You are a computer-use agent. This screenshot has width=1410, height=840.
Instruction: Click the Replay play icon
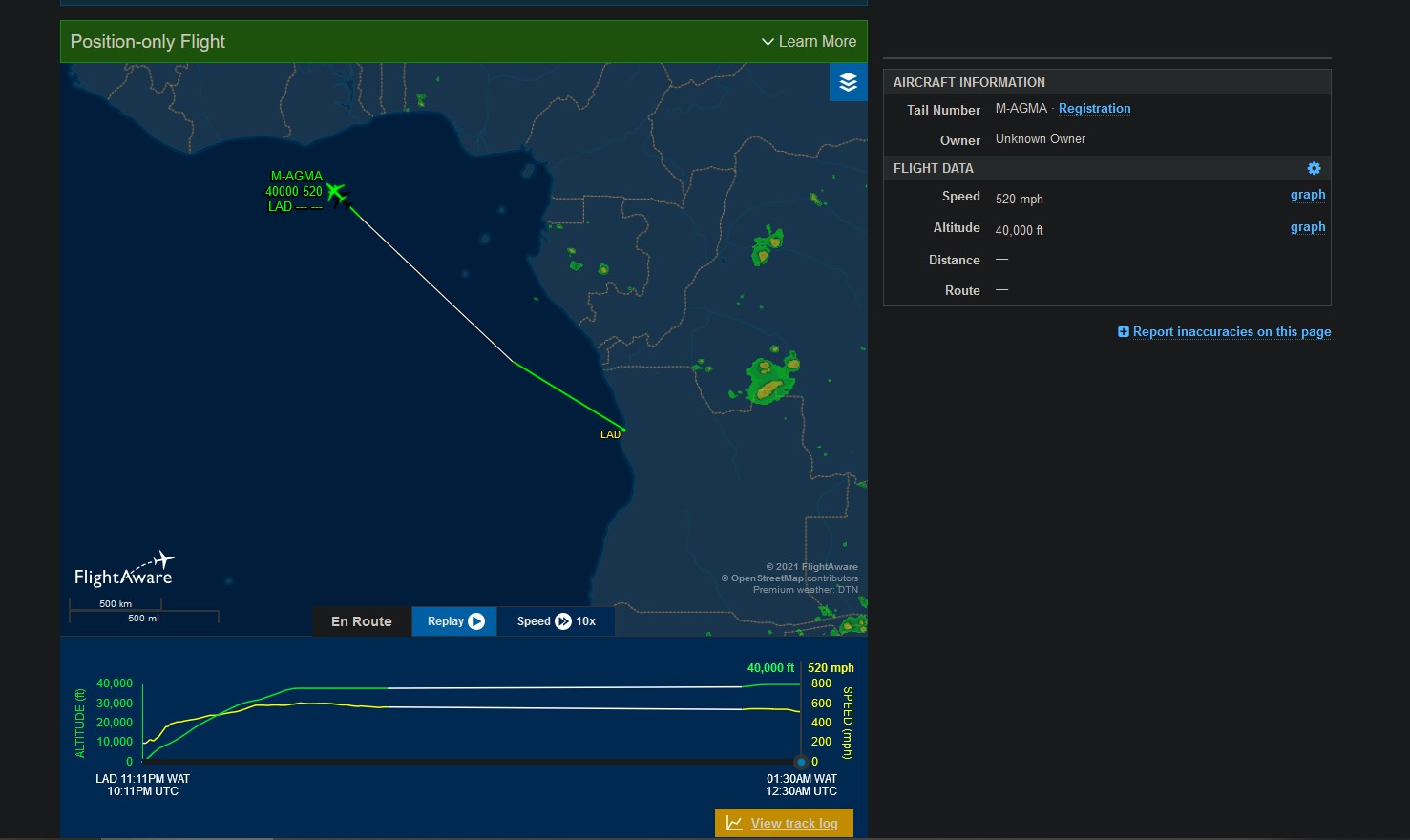[476, 621]
